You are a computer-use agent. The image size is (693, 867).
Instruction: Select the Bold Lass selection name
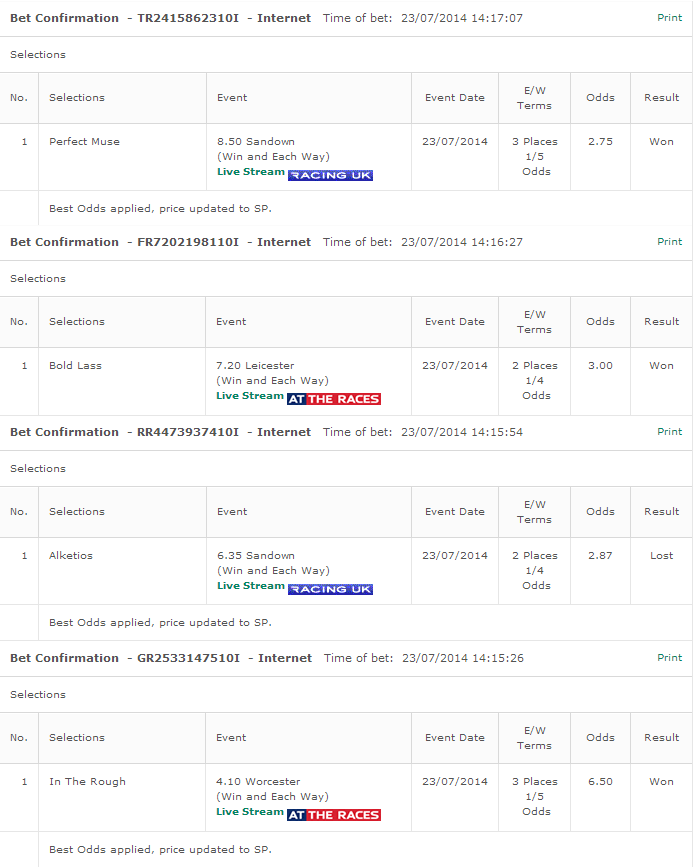coord(75,365)
